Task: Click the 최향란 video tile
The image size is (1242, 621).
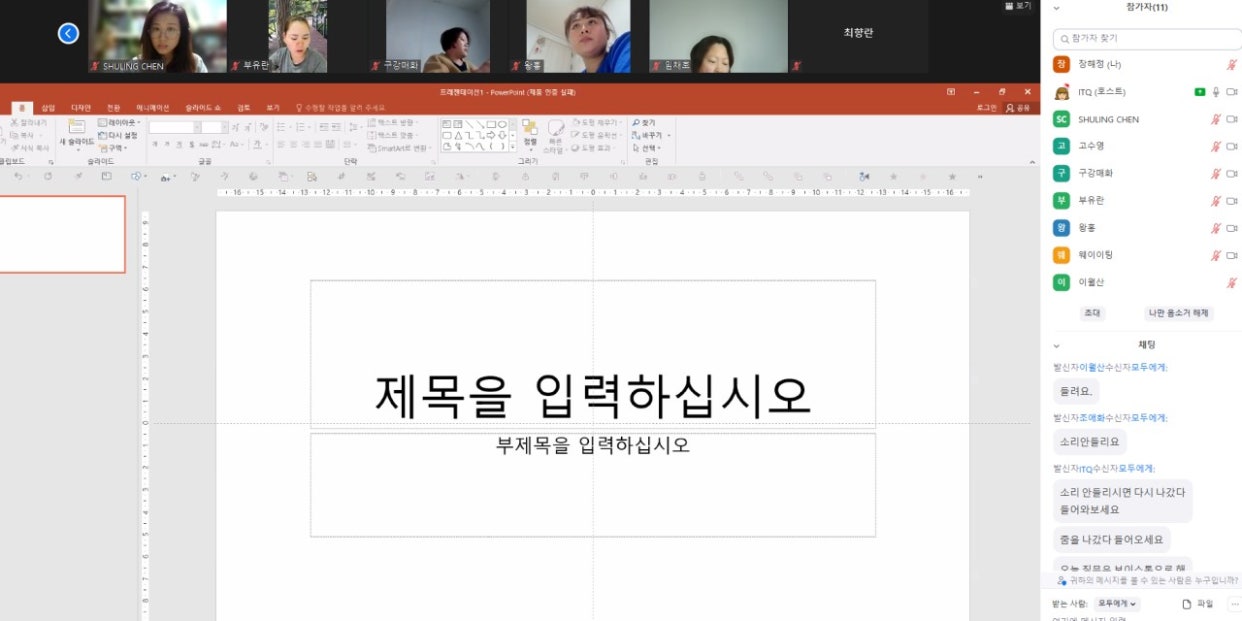Action: point(858,36)
